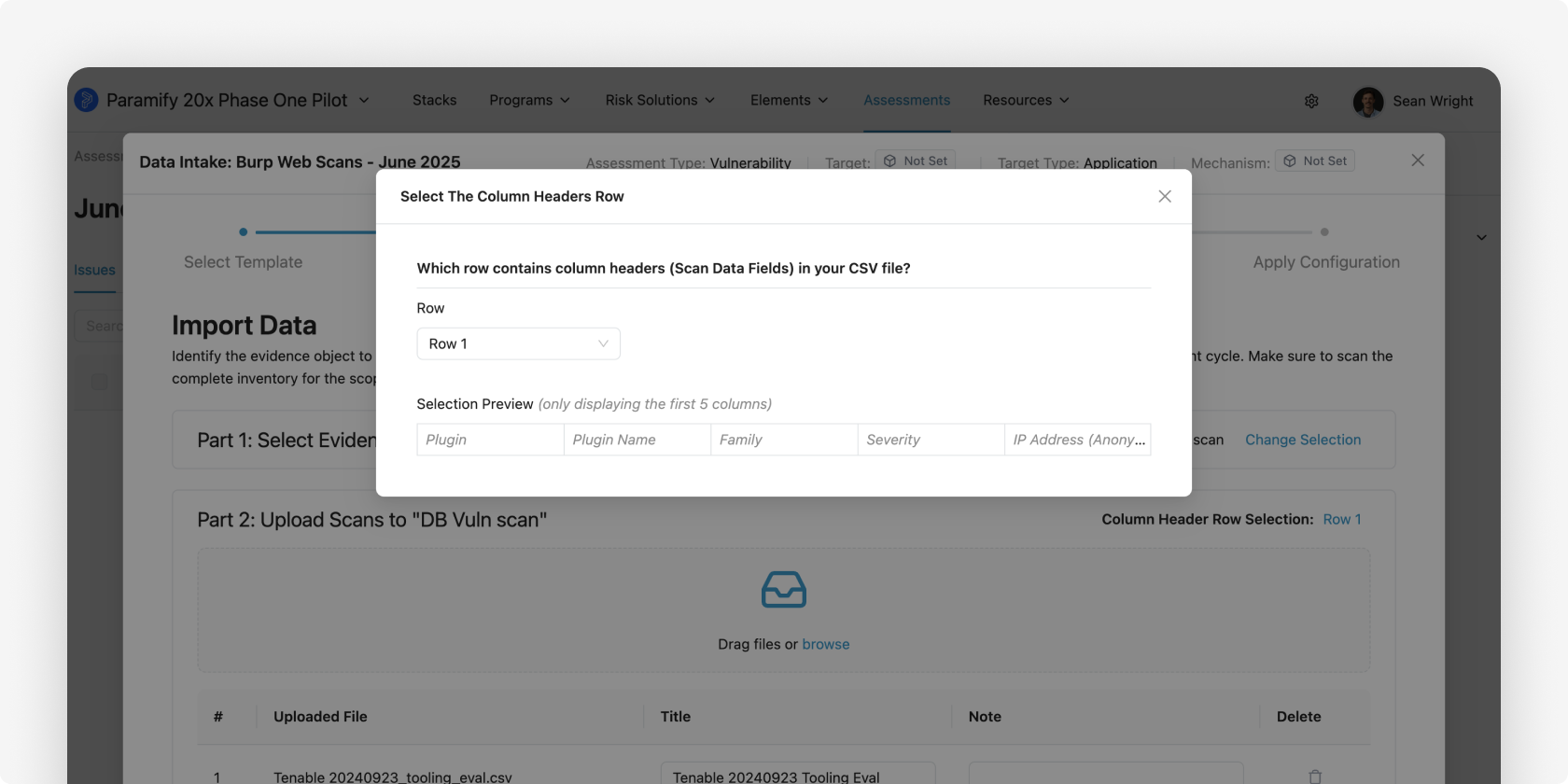
Task: Click the IP Address (Anony... preview cell
Action: pyautogui.click(x=1078, y=440)
